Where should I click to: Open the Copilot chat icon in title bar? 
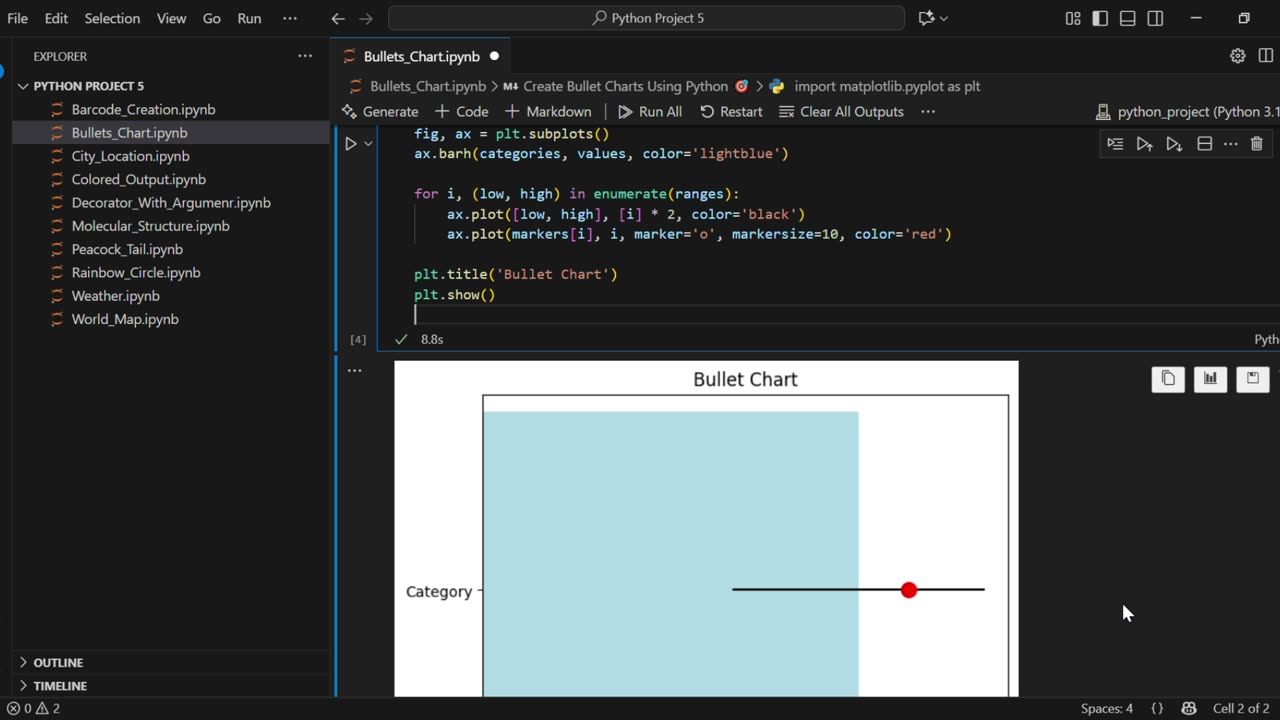926,18
